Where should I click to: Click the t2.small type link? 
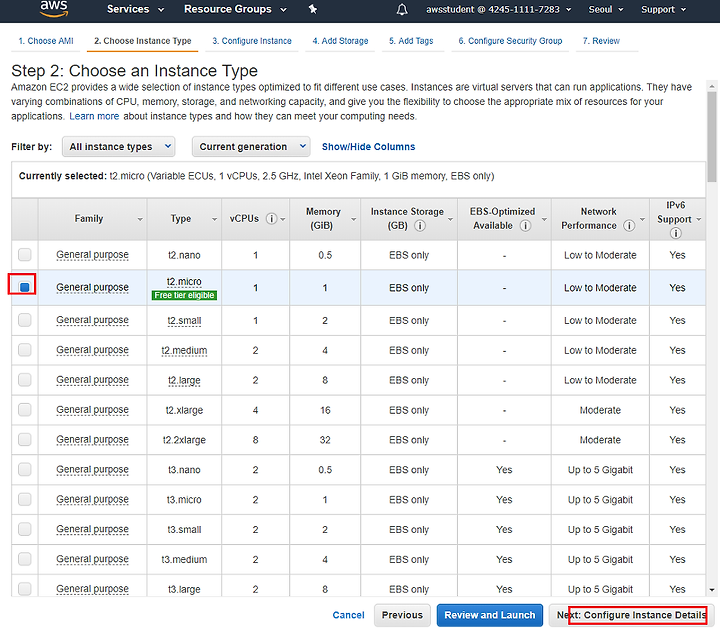184,320
